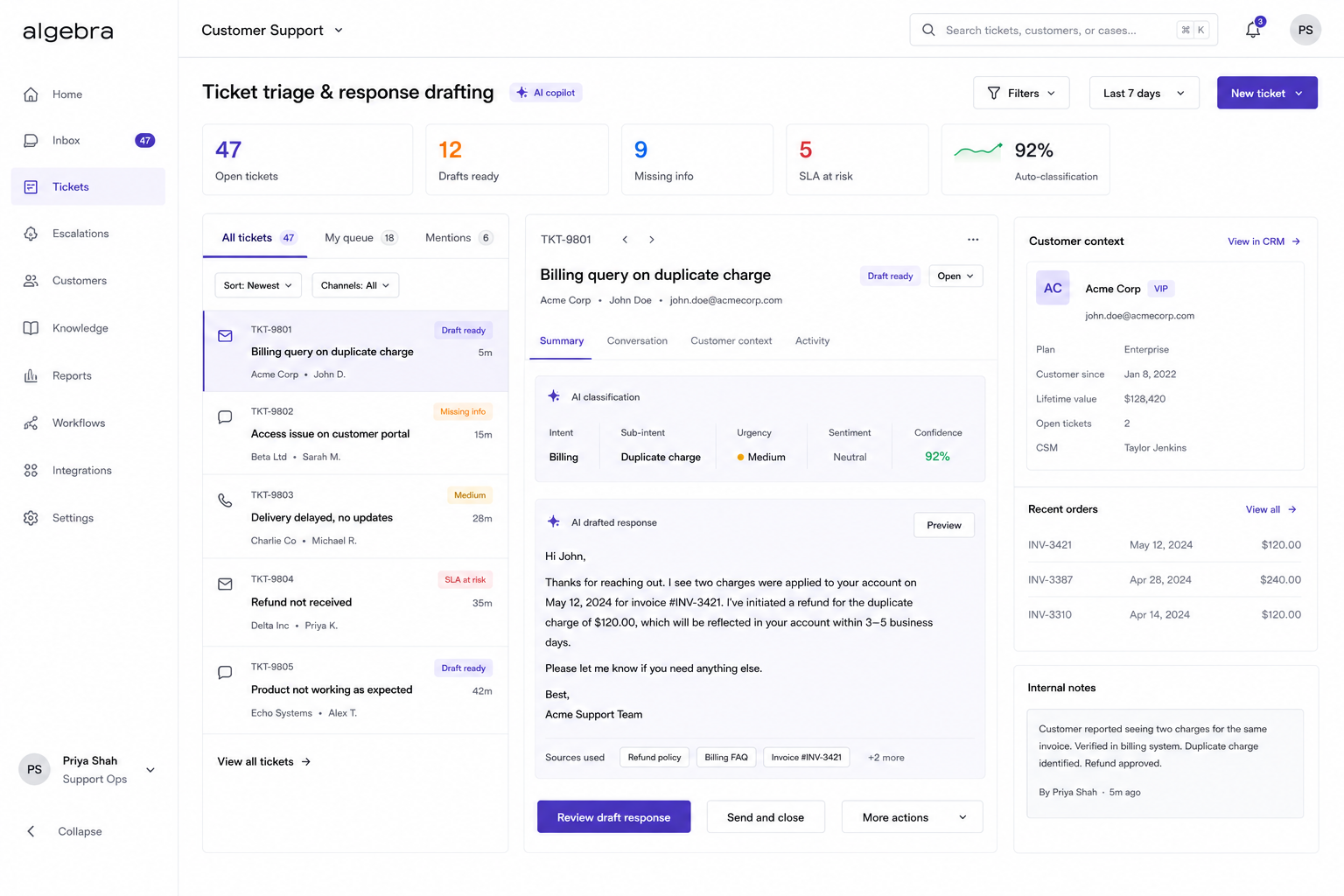This screenshot has height=896, width=1344.
Task: Open the Sort: Newest dropdown
Action: (258, 285)
